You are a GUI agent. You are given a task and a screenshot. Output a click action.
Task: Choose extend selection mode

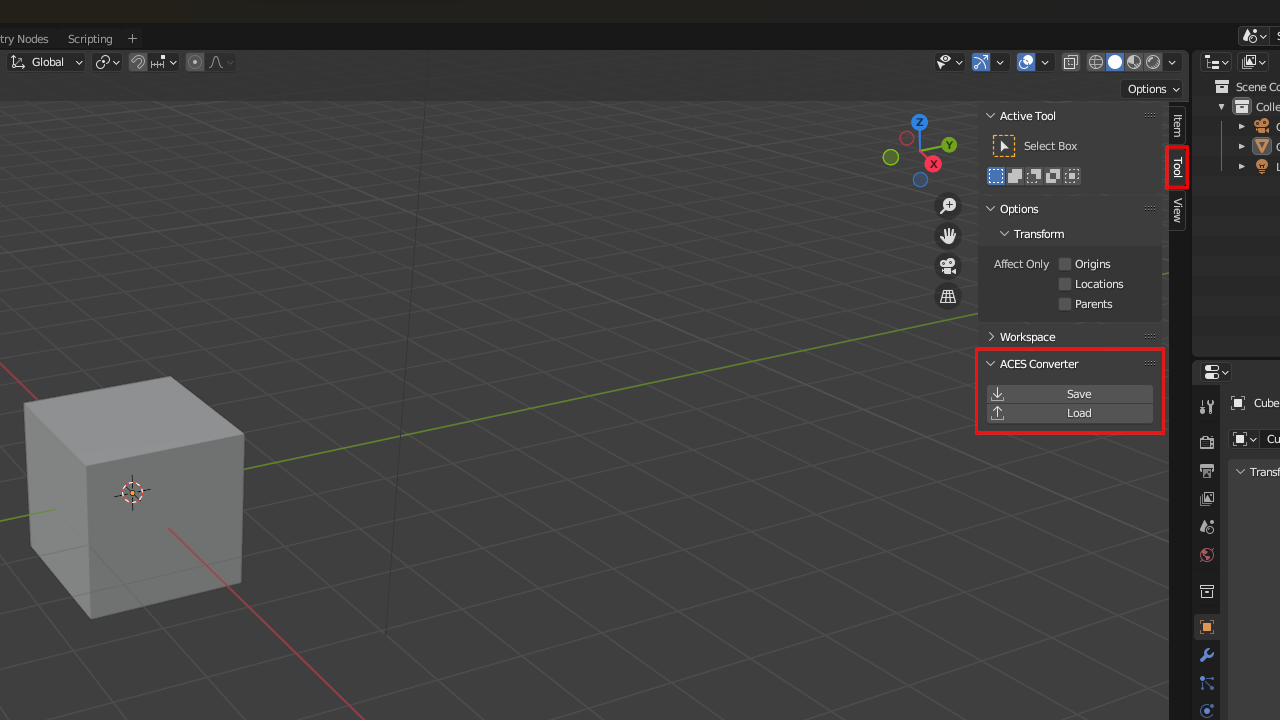[1015, 176]
